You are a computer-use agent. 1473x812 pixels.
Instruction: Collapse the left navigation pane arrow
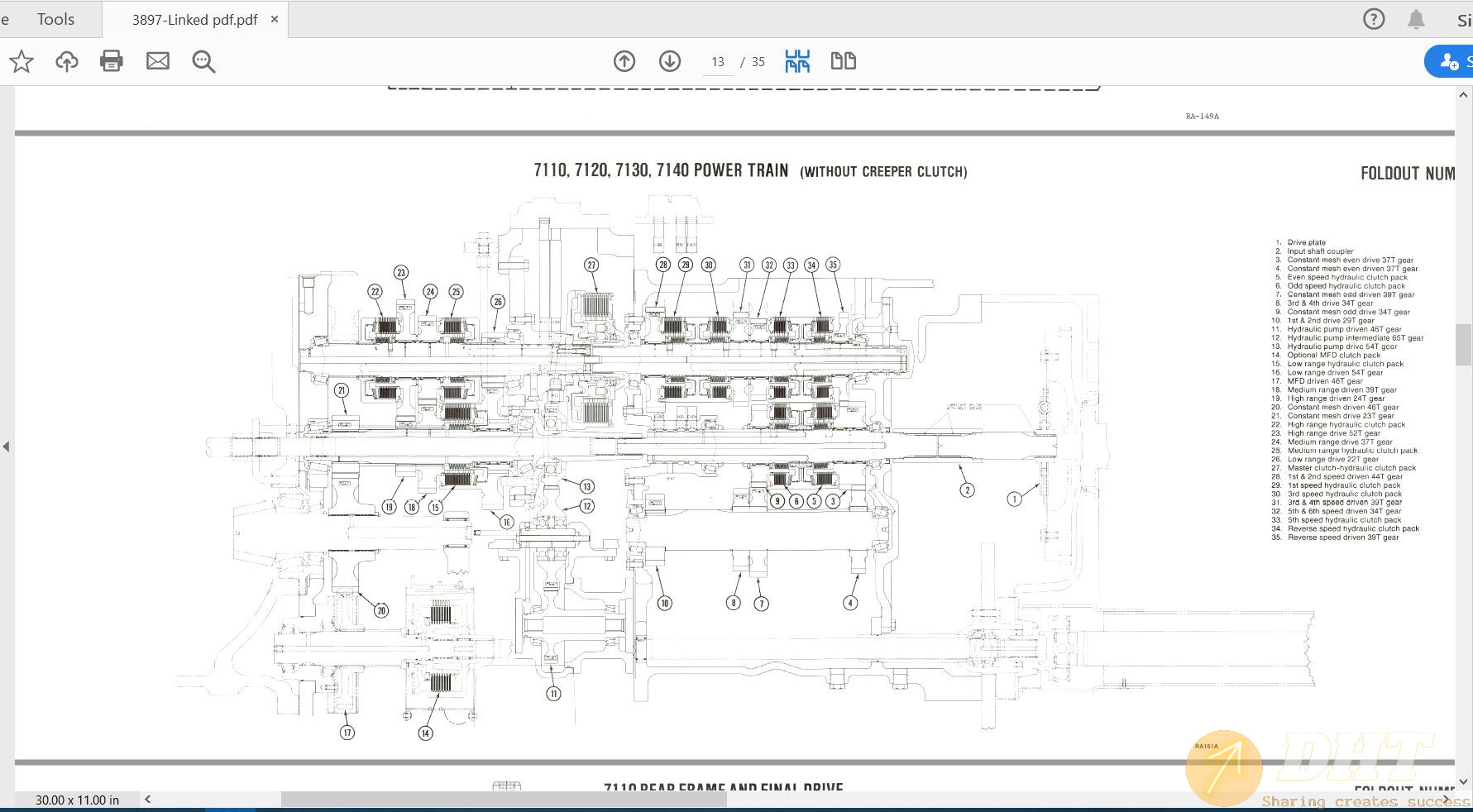(x=7, y=447)
